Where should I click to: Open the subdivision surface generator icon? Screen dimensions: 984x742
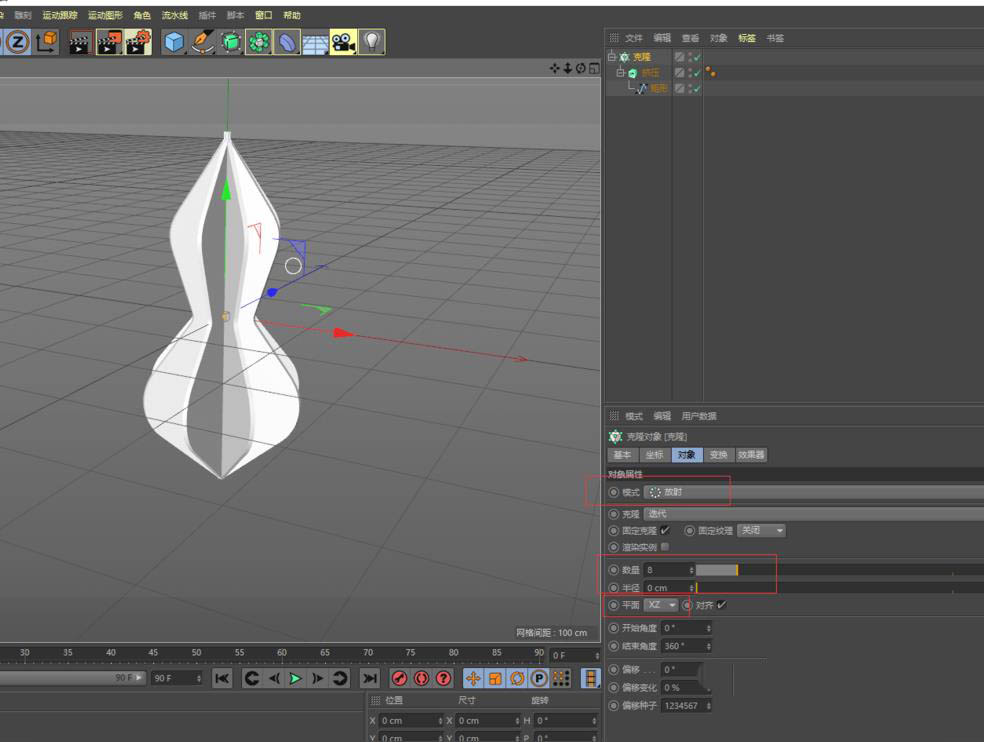[x=230, y=42]
